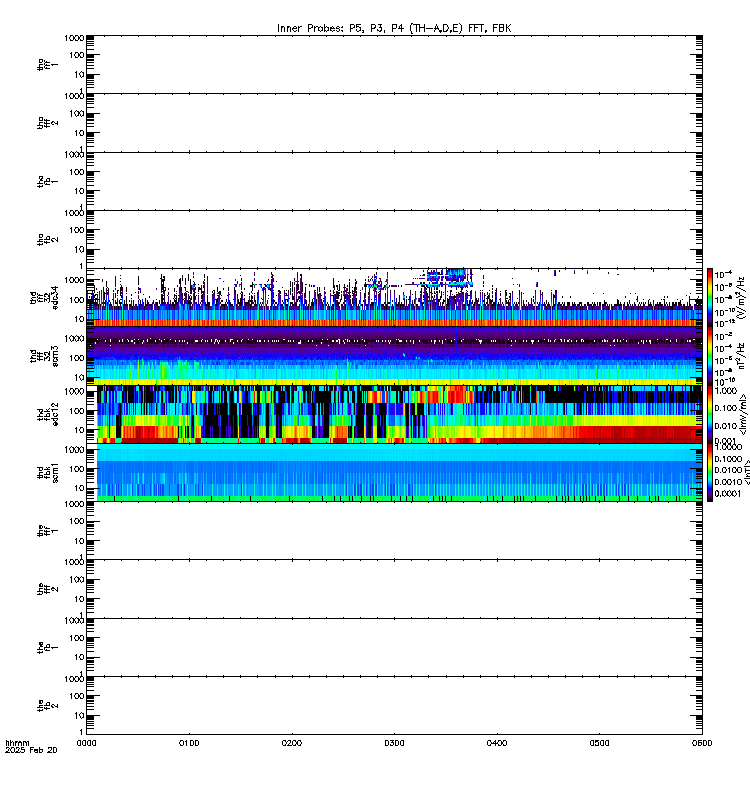Click the thd scm3 FFT spectrogram panel
The image size is (750, 800).
394,356
